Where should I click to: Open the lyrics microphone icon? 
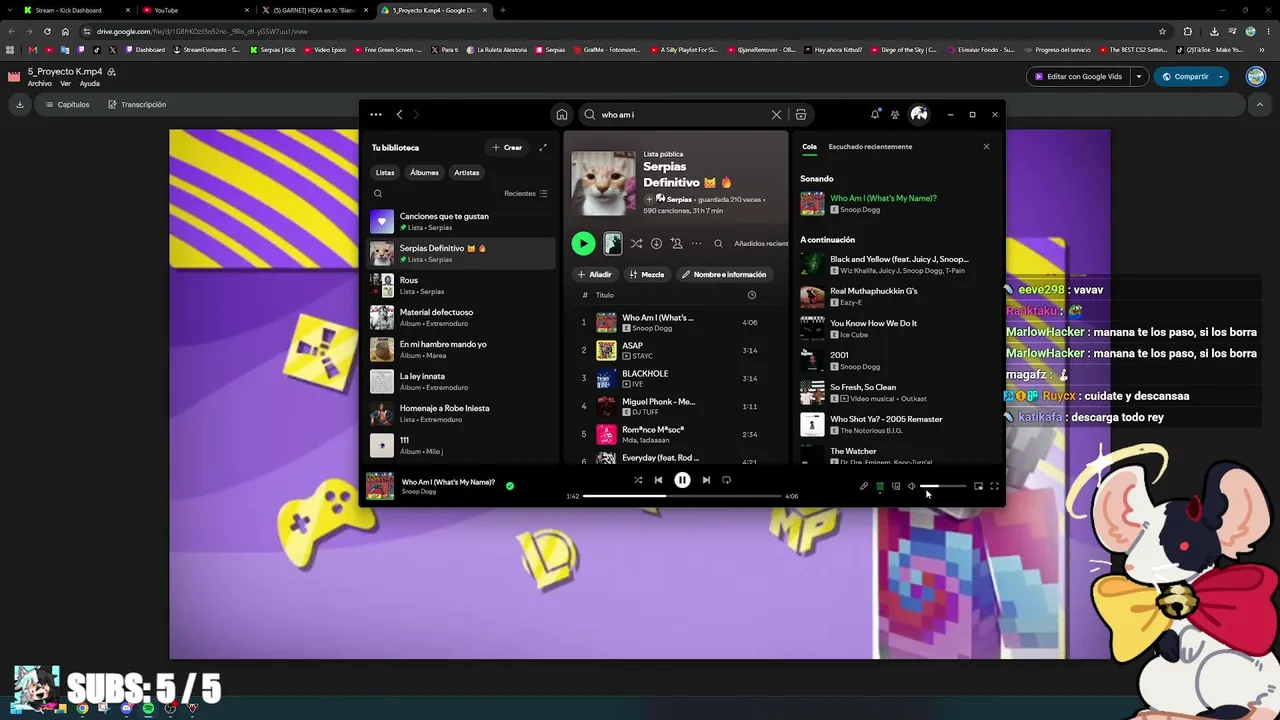864,487
